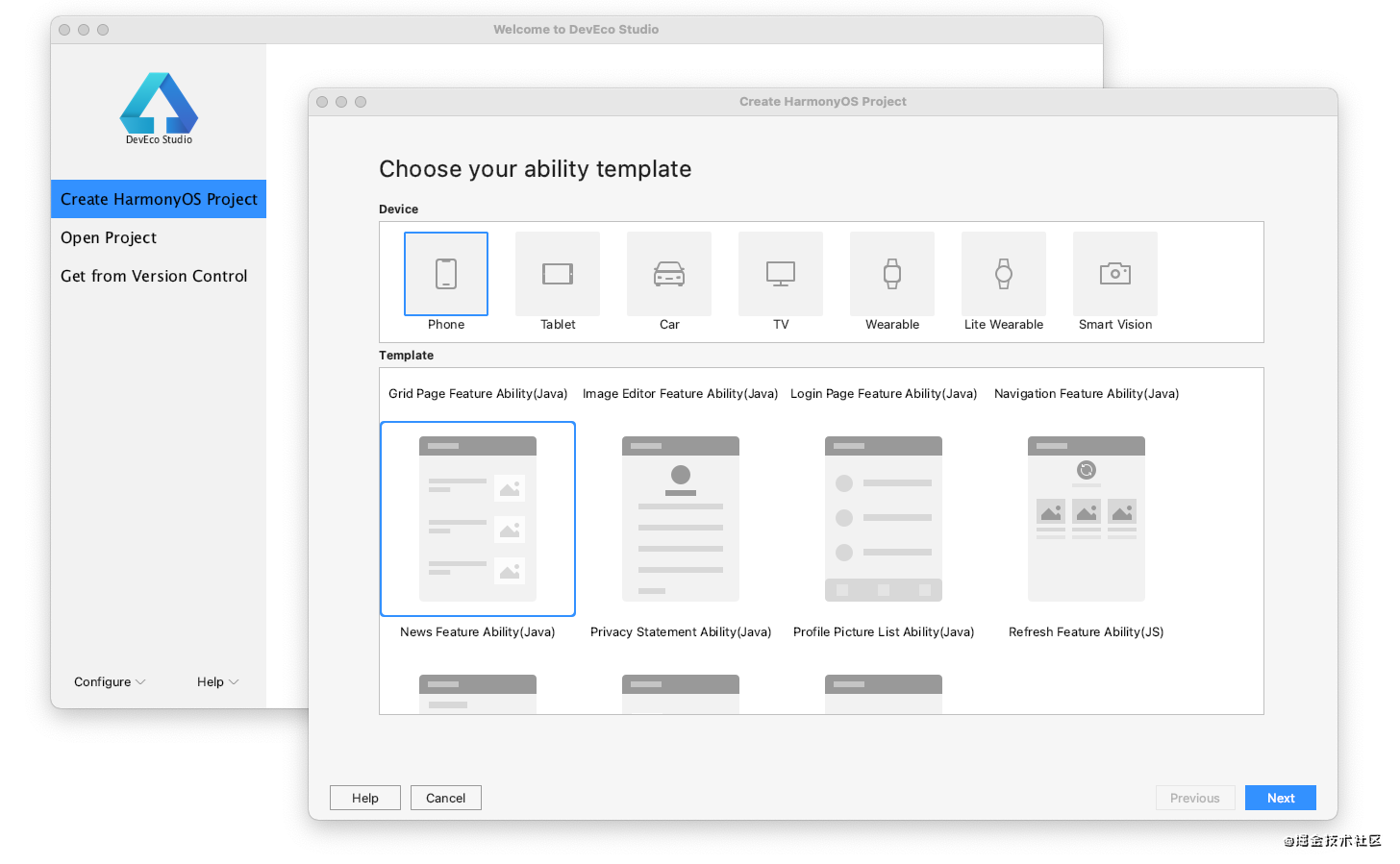Click Navigation Feature Ability(Java) label
This screenshot has height=864, width=1400.
1087,394
